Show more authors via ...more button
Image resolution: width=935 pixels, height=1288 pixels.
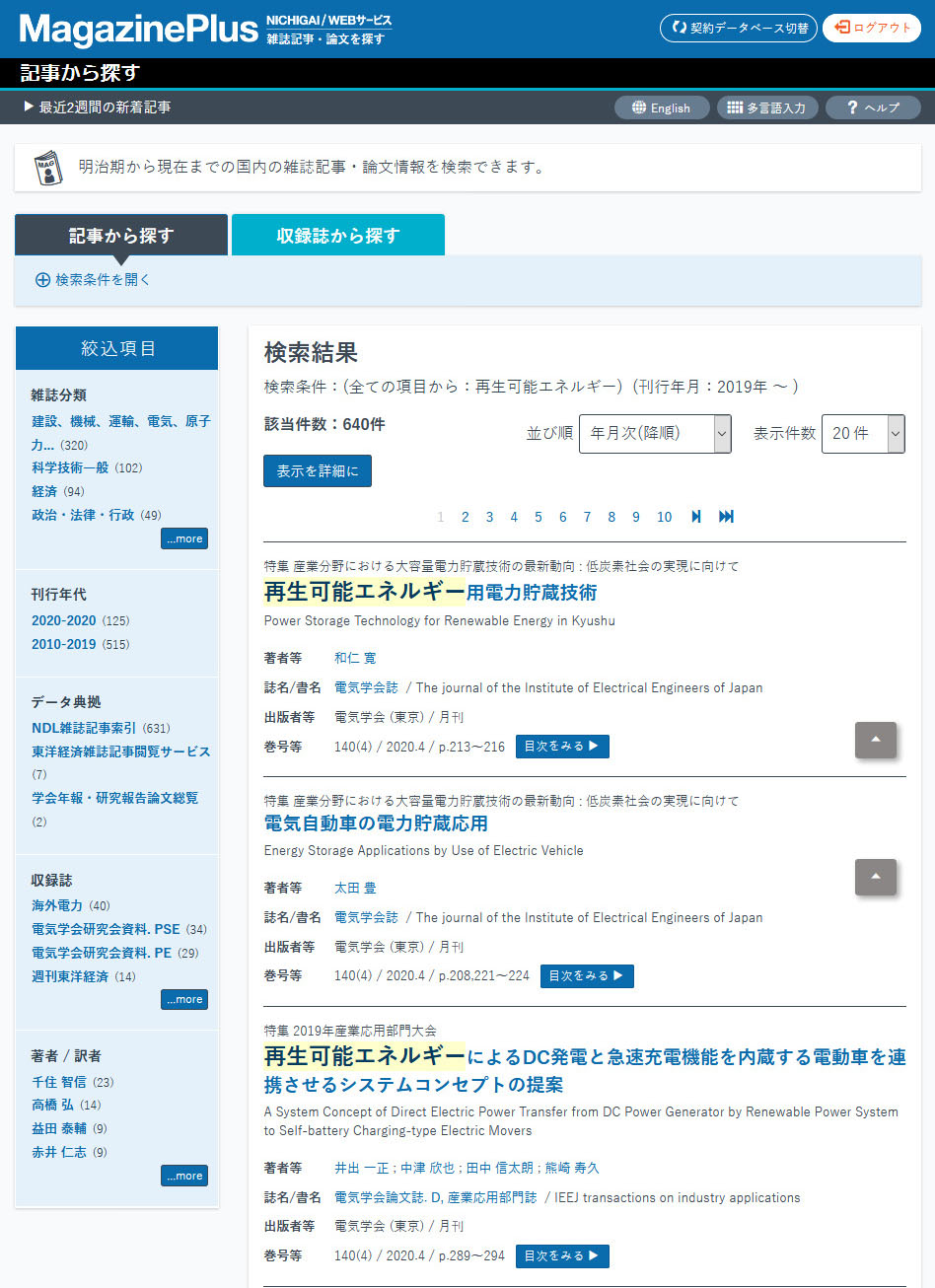(x=184, y=1176)
